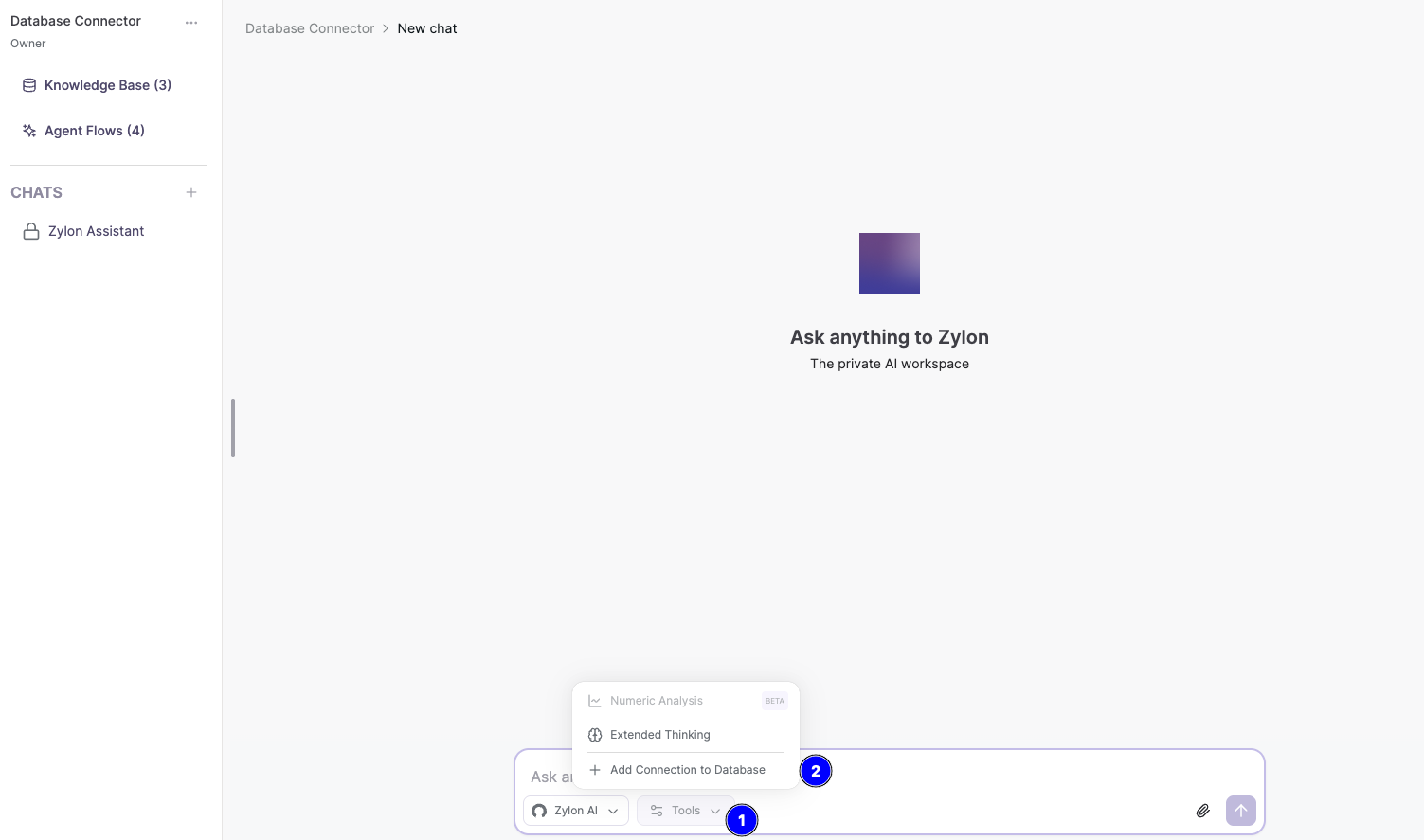Click the Knowledge Base database icon
This screenshot has height=840, width=1424.
click(29, 85)
